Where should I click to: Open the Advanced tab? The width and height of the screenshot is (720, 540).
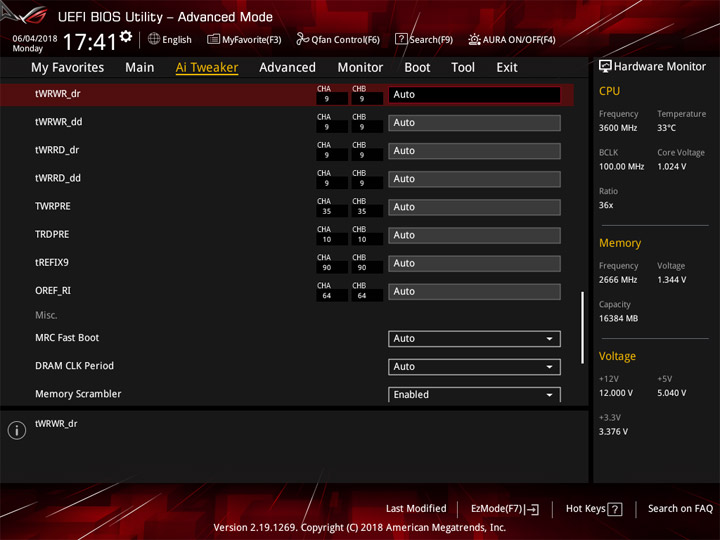point(287,68)
